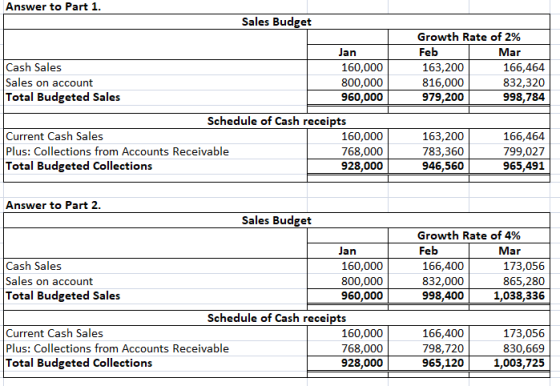Click the Jan column header in Part 1
The image size is (560, 386).
click(348, 52)
